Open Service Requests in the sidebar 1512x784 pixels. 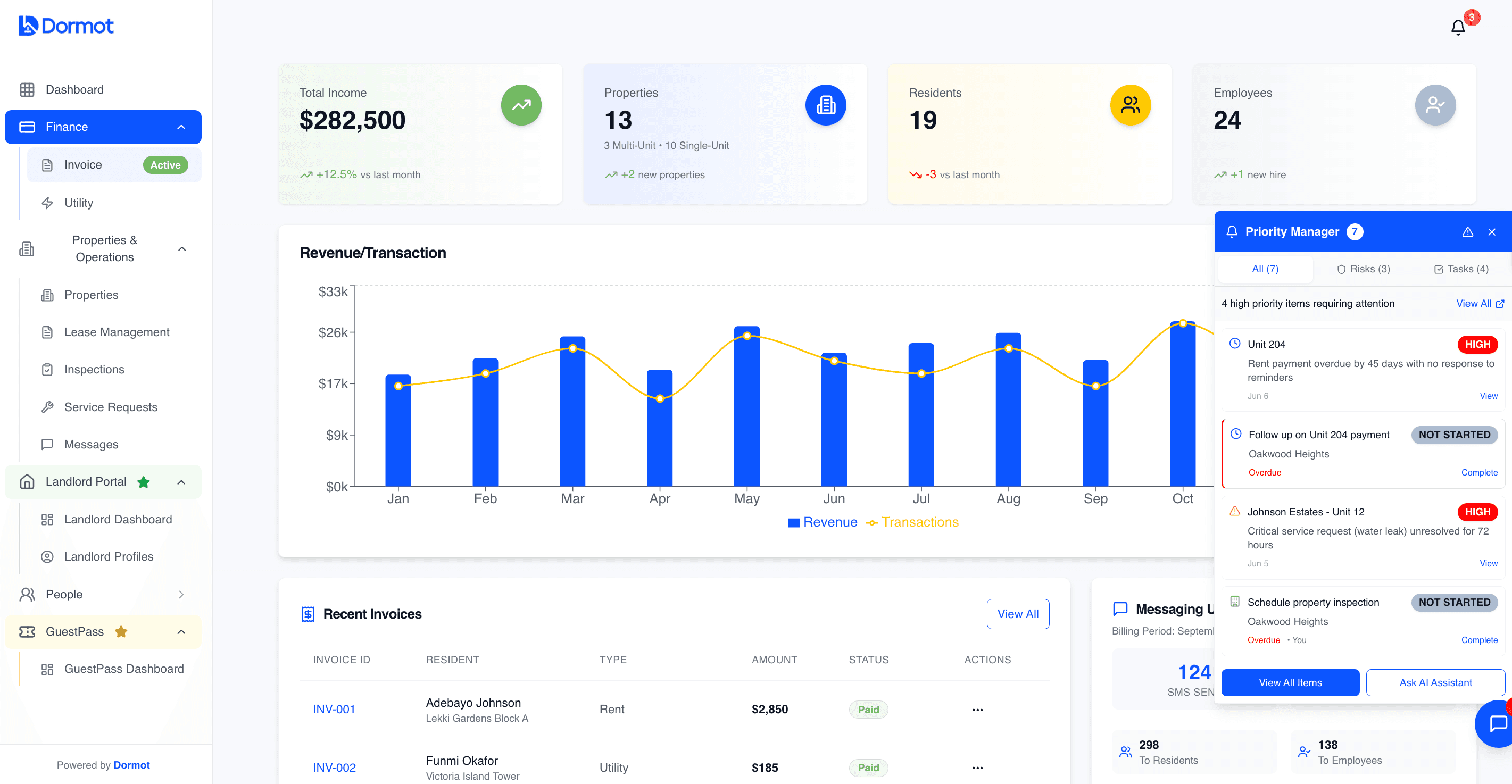tap(110, 407)
